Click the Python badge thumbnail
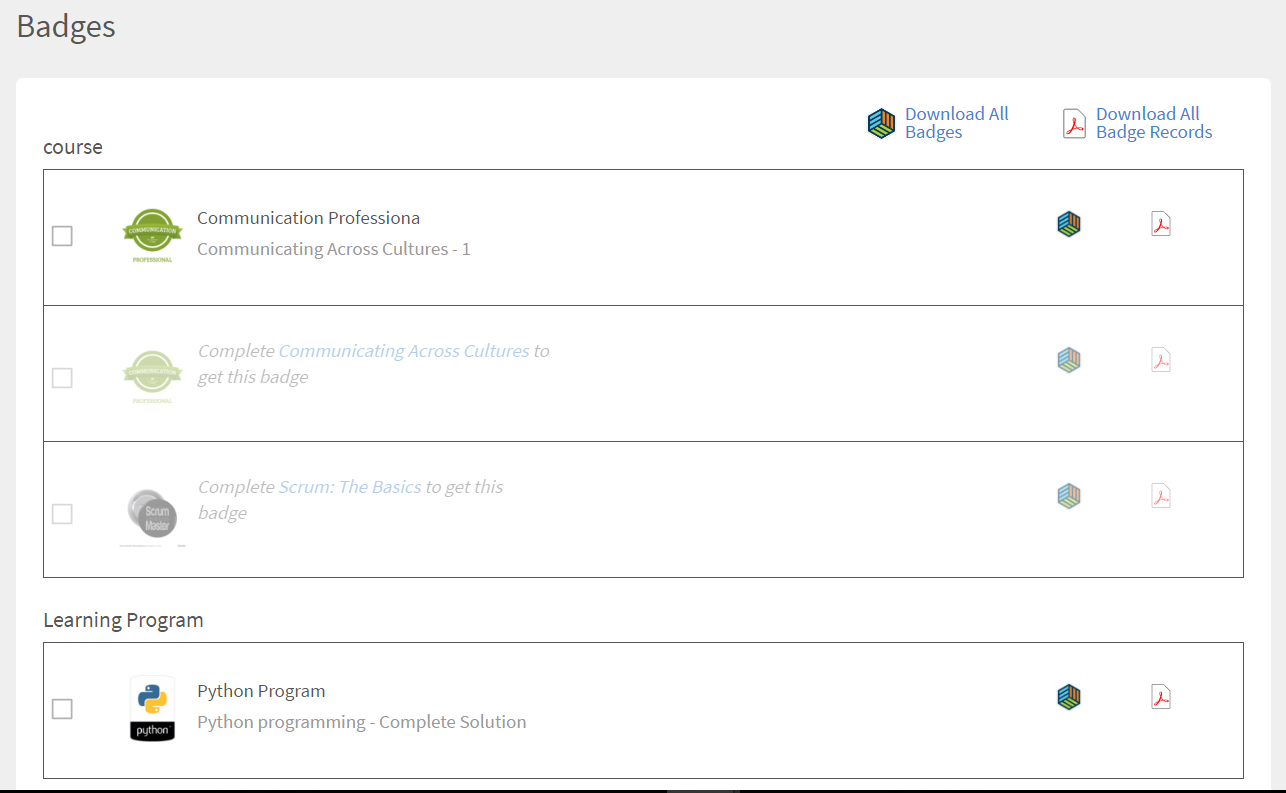The image size is (1286, 793). point(152,709)
